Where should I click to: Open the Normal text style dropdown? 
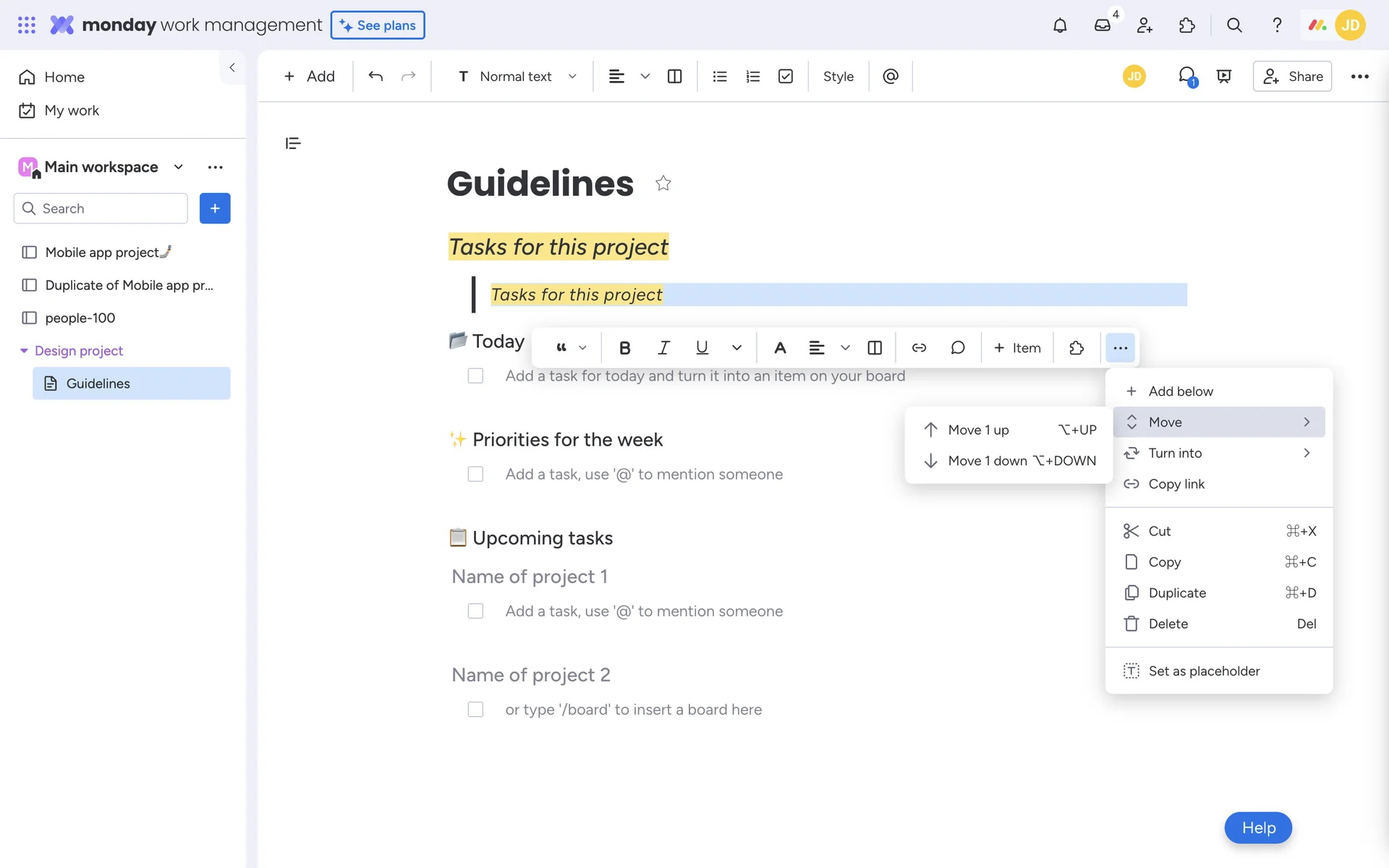tap(517, 76)
